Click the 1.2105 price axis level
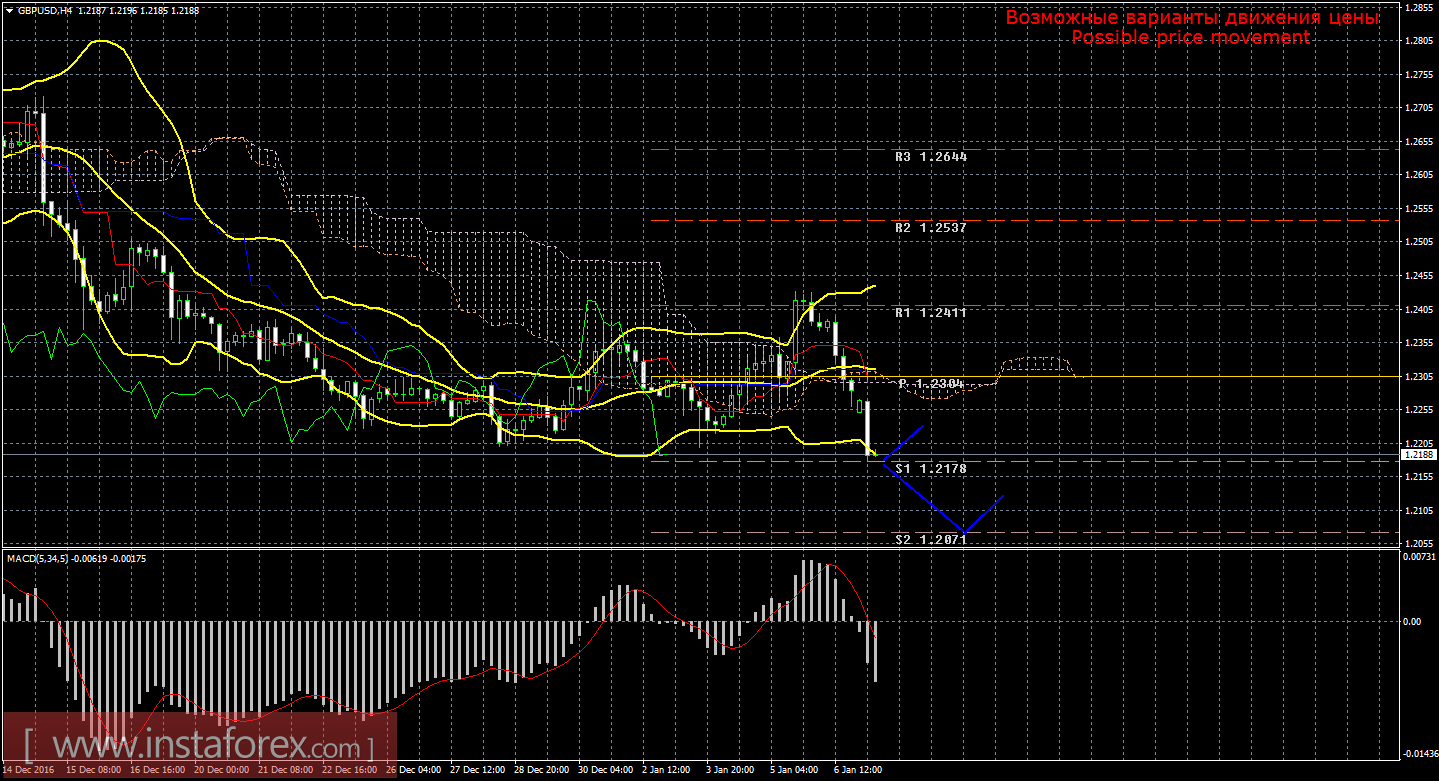Image resolution: width=1439 pixels, height=781 pixels. (x=1419, y=511)
